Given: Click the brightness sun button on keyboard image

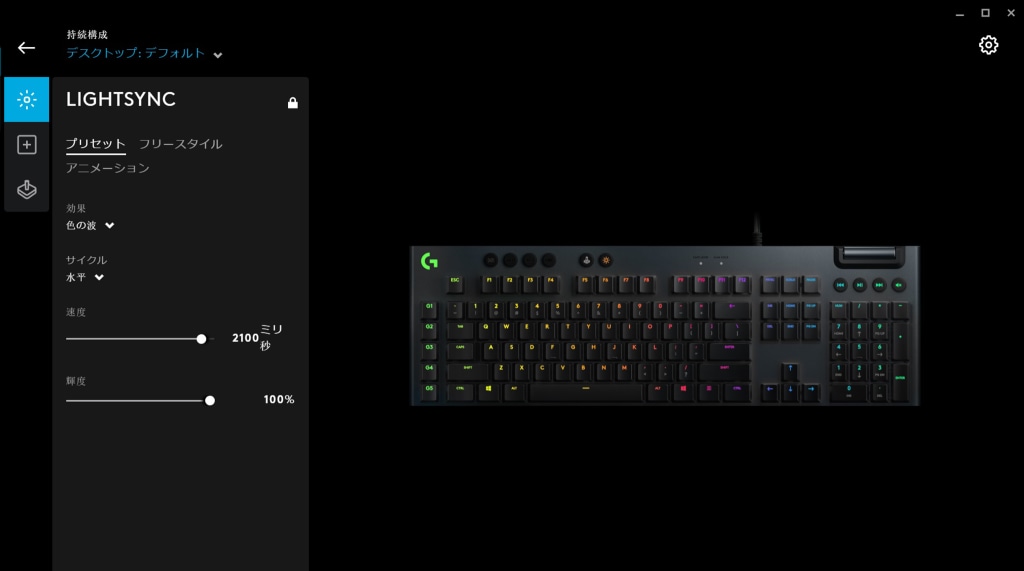Looking at the screenshot, I should 605,260.
